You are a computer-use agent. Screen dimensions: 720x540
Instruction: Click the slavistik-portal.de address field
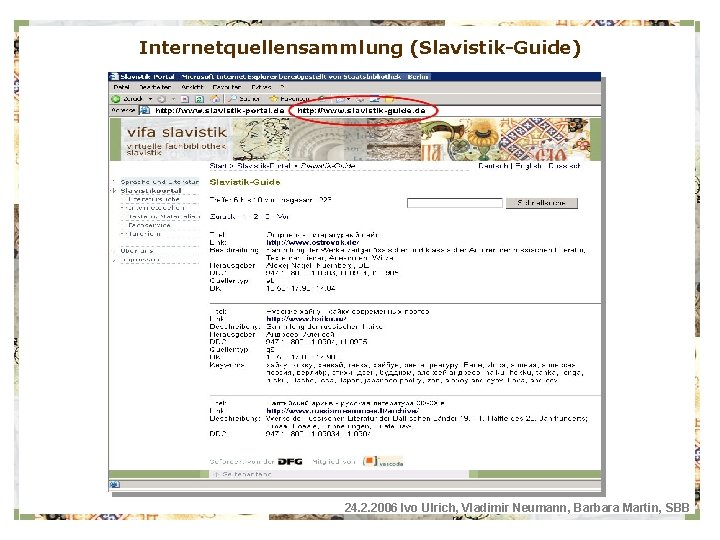(219, 111)
